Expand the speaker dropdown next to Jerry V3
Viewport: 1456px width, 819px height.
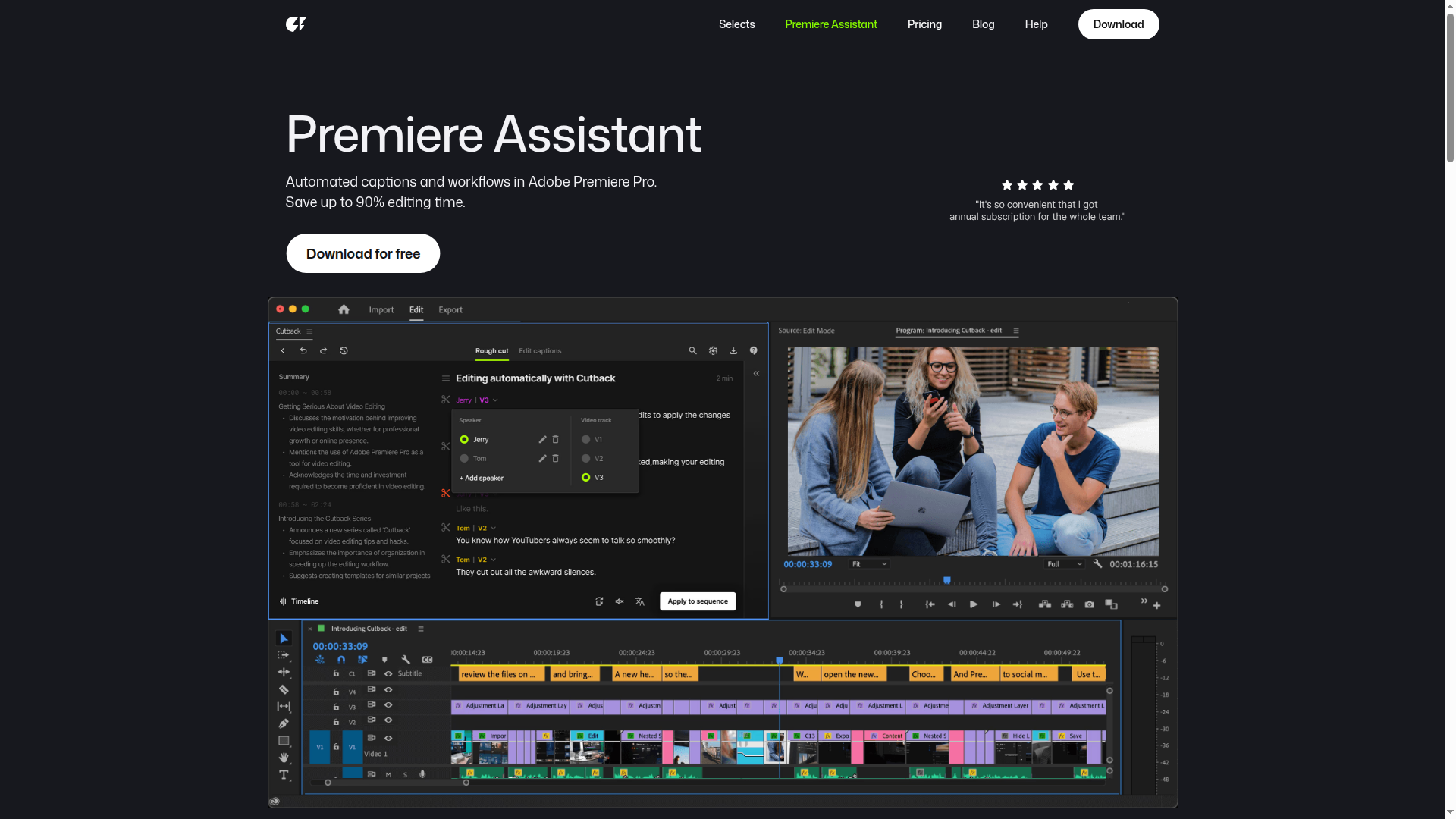494,400
